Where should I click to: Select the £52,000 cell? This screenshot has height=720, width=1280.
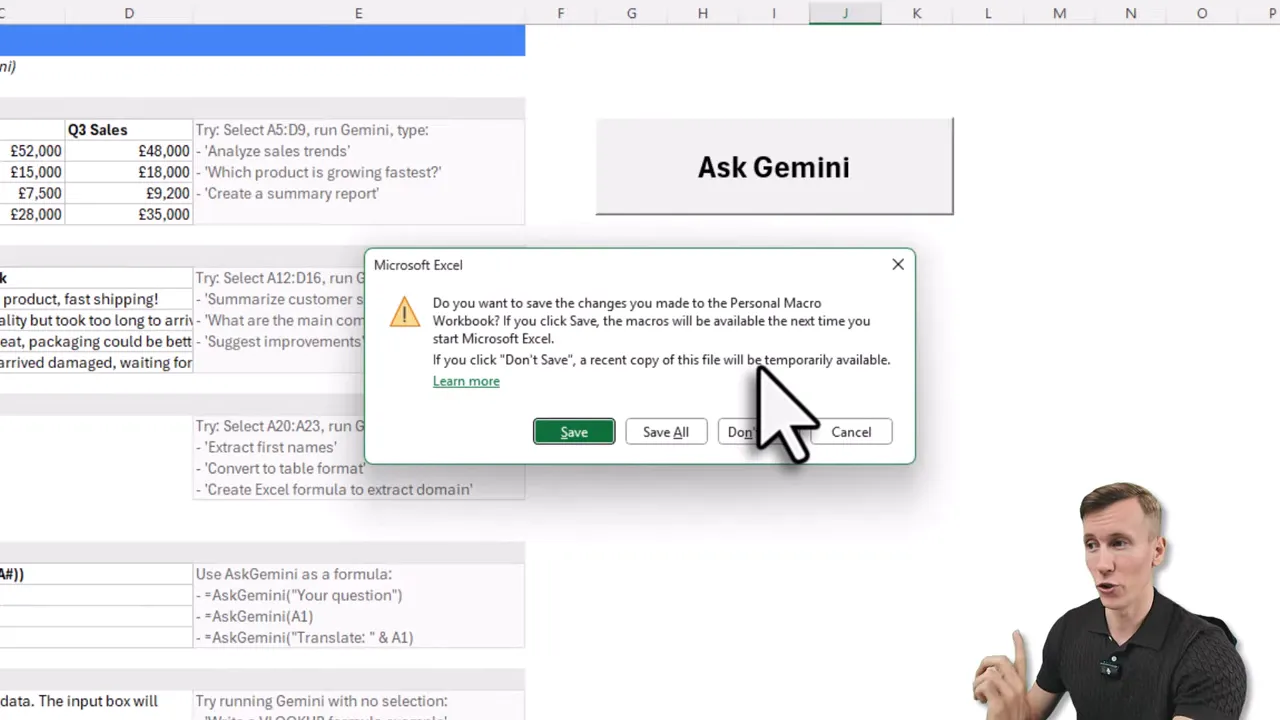pyautogui.click(x=33, y=150)
